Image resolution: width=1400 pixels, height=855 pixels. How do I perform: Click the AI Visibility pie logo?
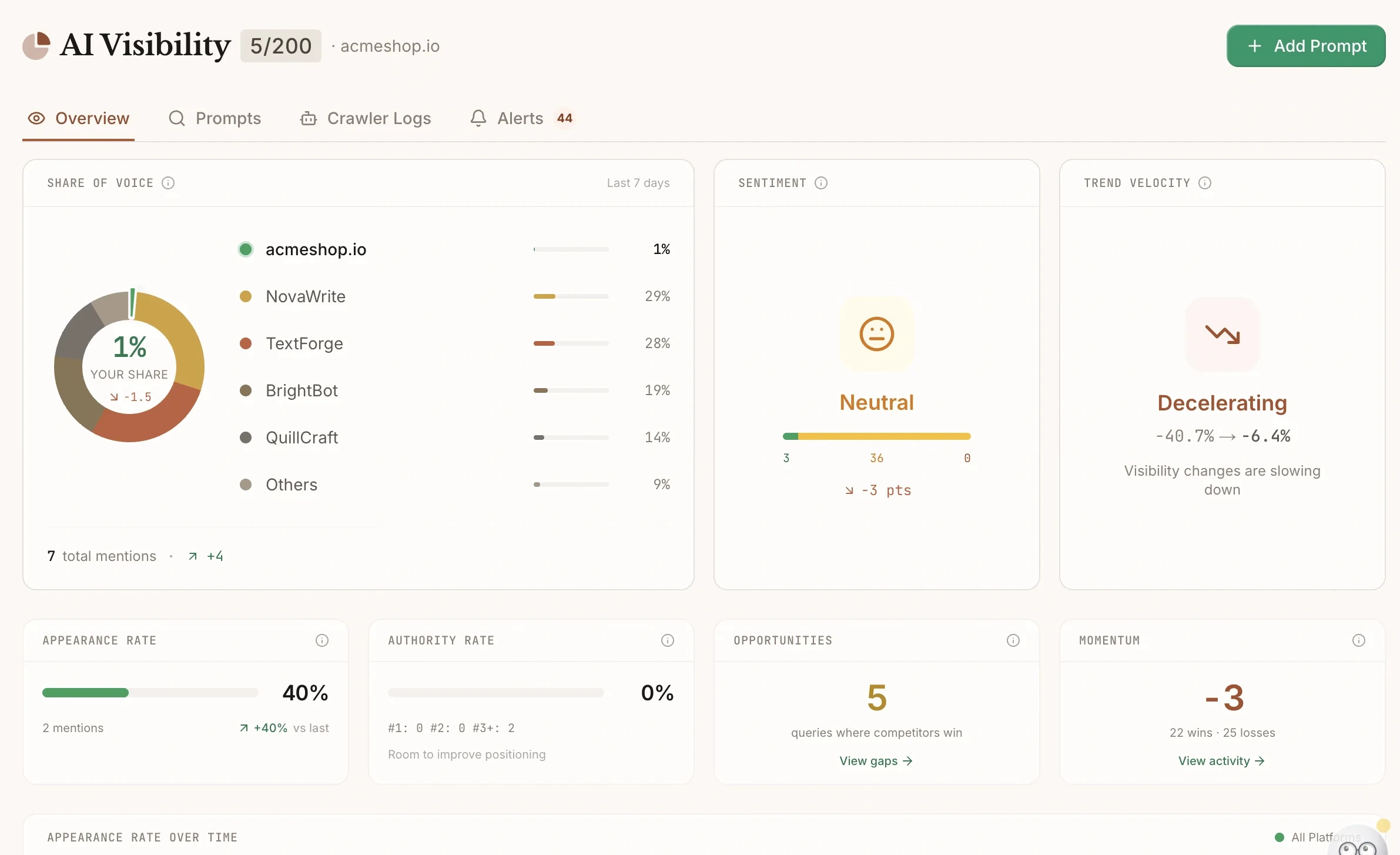[36, 45]
